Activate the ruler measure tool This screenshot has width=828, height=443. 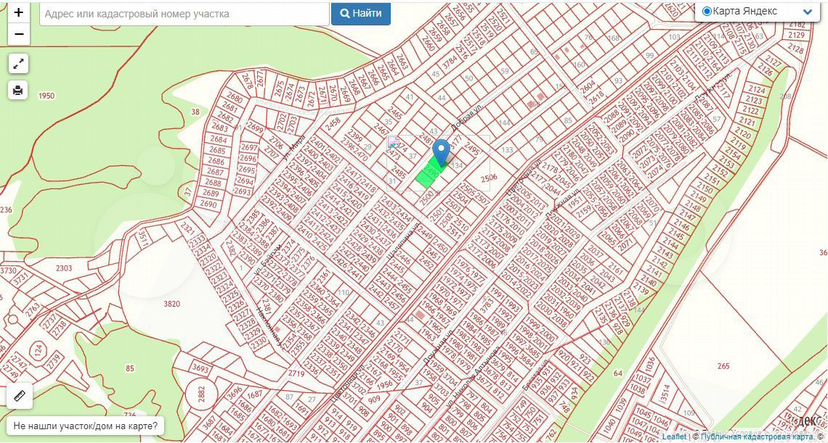(x=20, y=395)
